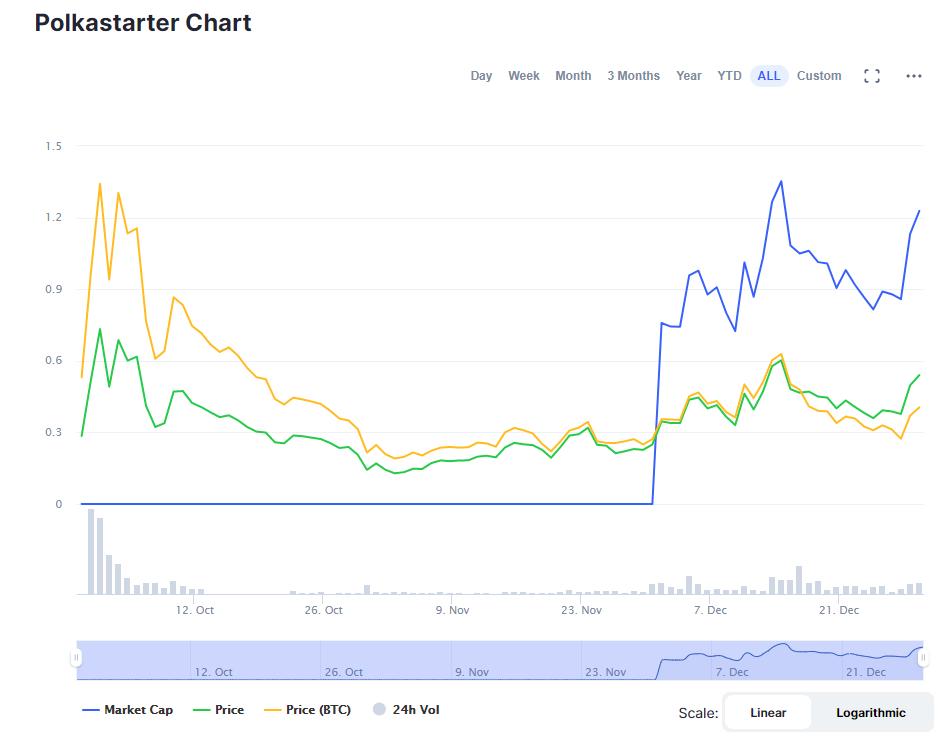Screen dimensions: 950x742
Task: Open the Custom date range picker
Action: point(819,76)
